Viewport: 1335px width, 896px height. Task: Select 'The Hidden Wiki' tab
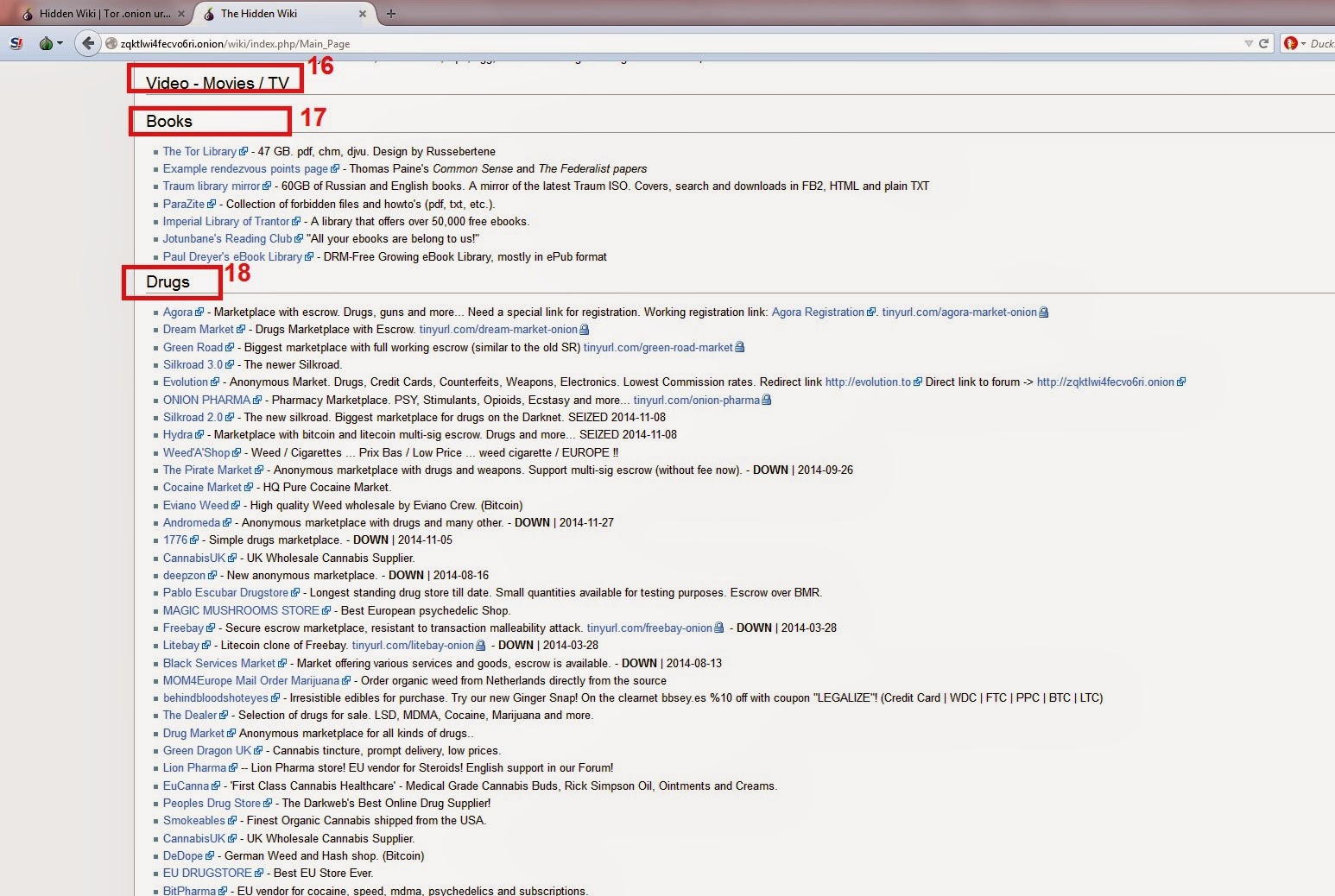[x=284, y=14]
